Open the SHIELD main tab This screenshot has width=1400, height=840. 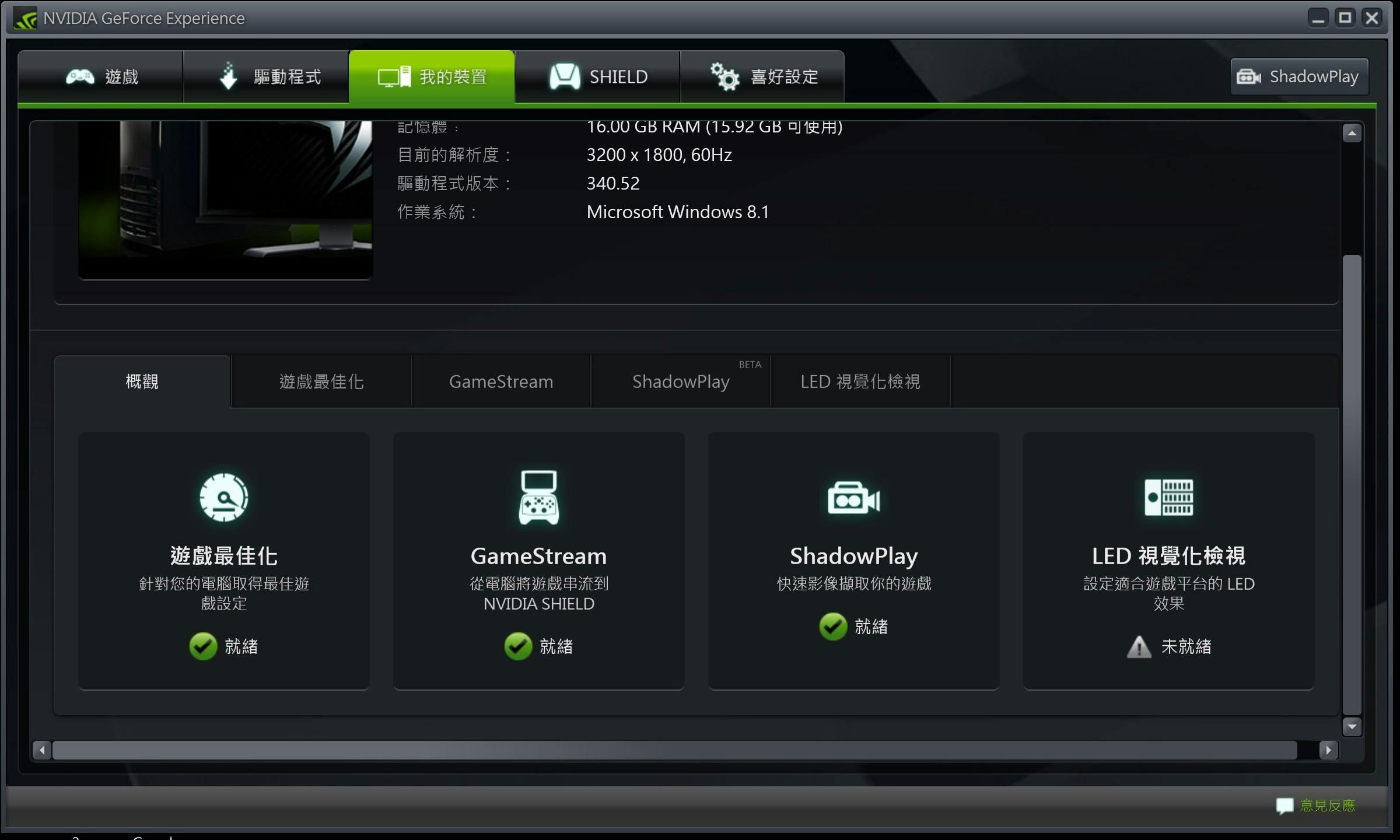pyautogui.click(x=598, y=77)
